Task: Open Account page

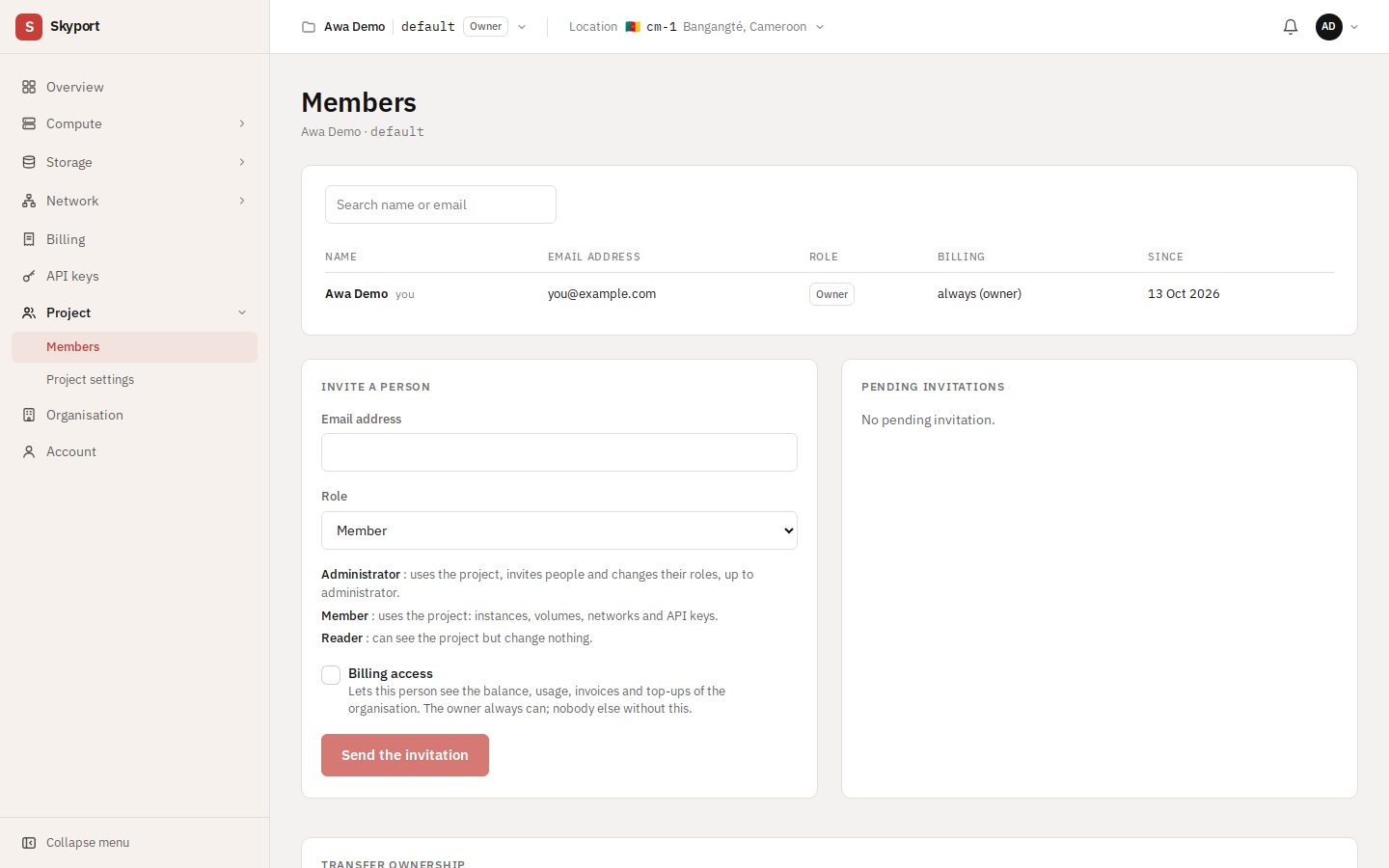Action: (134, 451)
